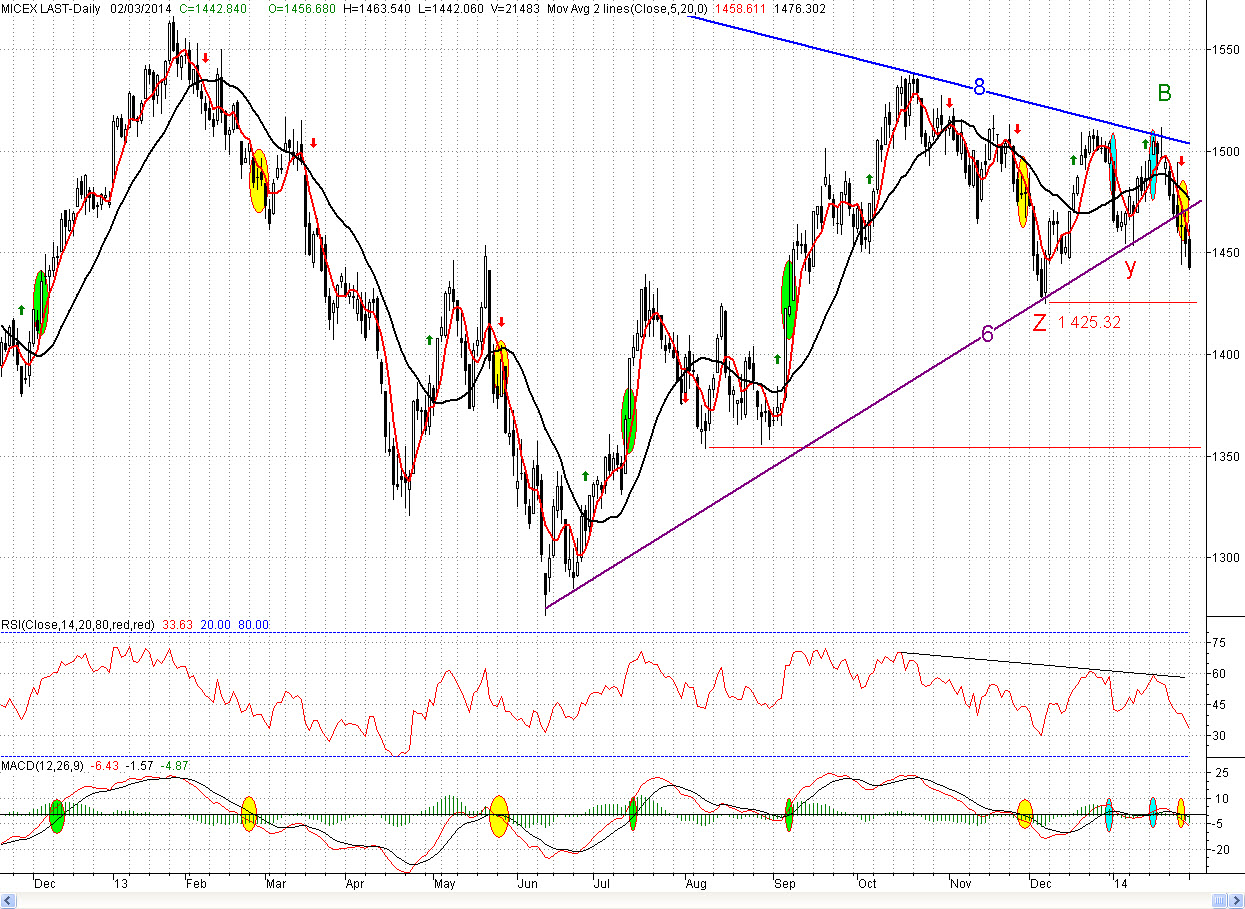This screenshot has width=1245, height=909.
Task: Click the support level label '1425.32'
Action: [1088, 322]
